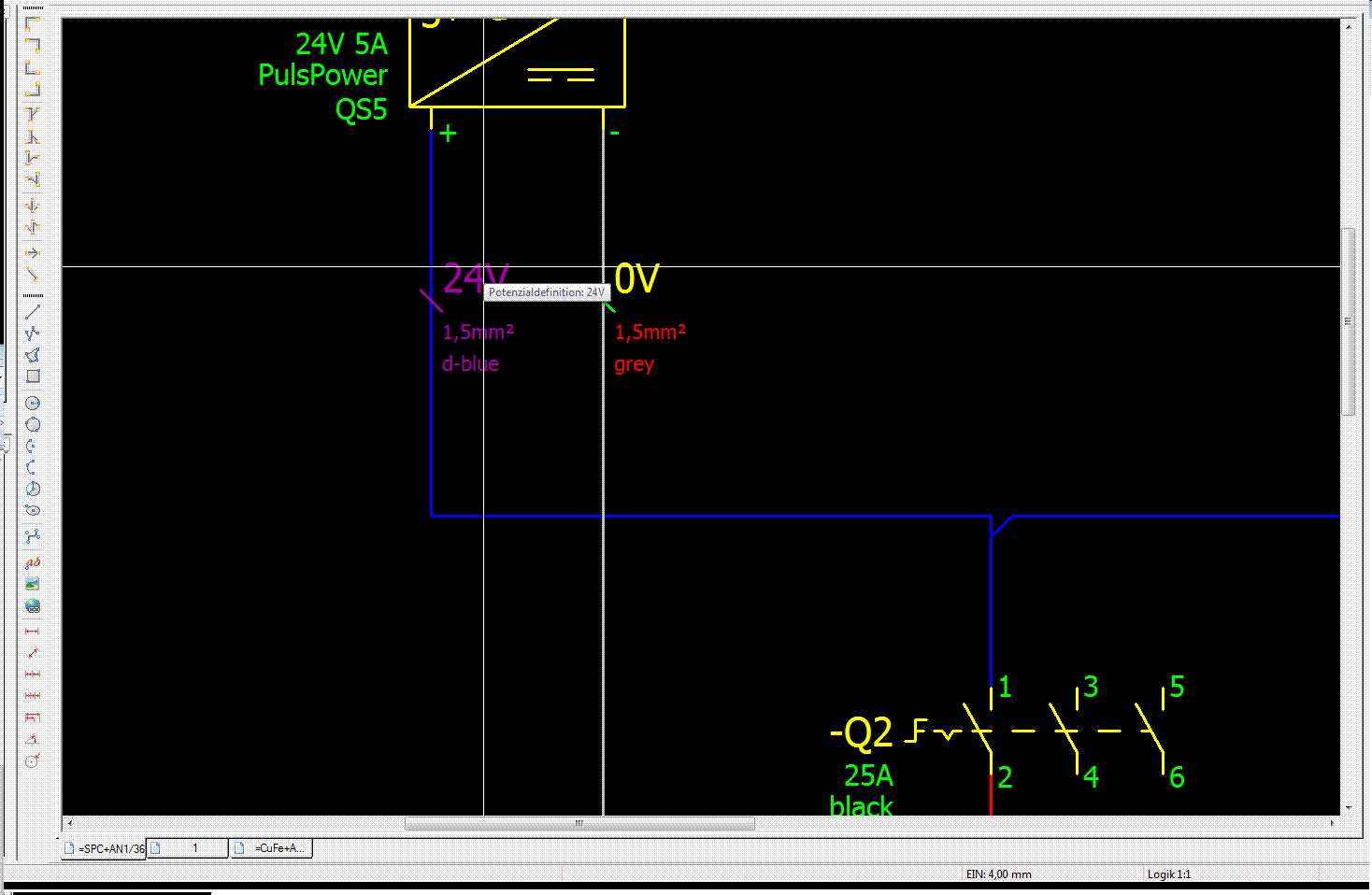This screenshot has width=1372, height=895.
Task: Select the Spline curve tool
Action: pos(33,535)
